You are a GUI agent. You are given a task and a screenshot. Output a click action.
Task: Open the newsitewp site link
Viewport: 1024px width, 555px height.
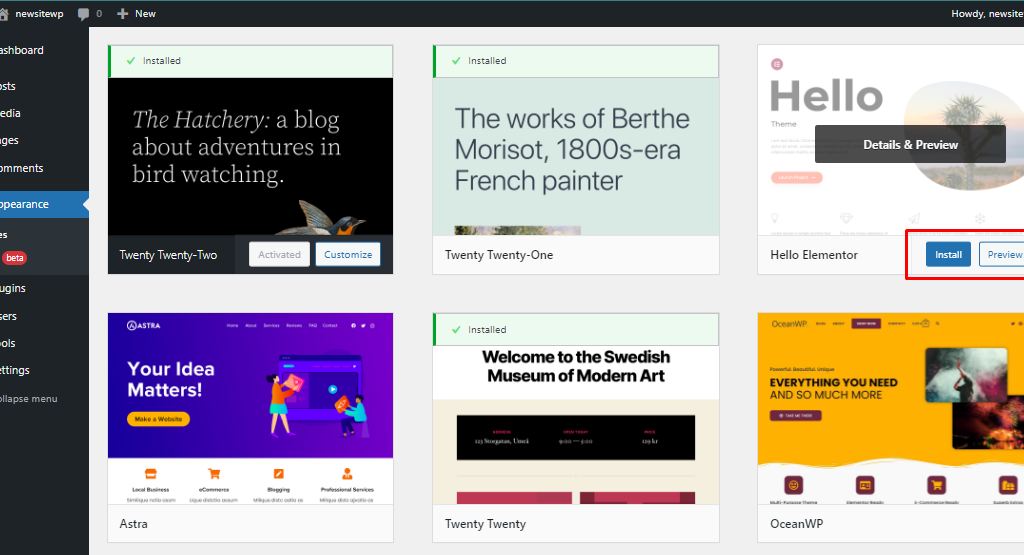39,14
